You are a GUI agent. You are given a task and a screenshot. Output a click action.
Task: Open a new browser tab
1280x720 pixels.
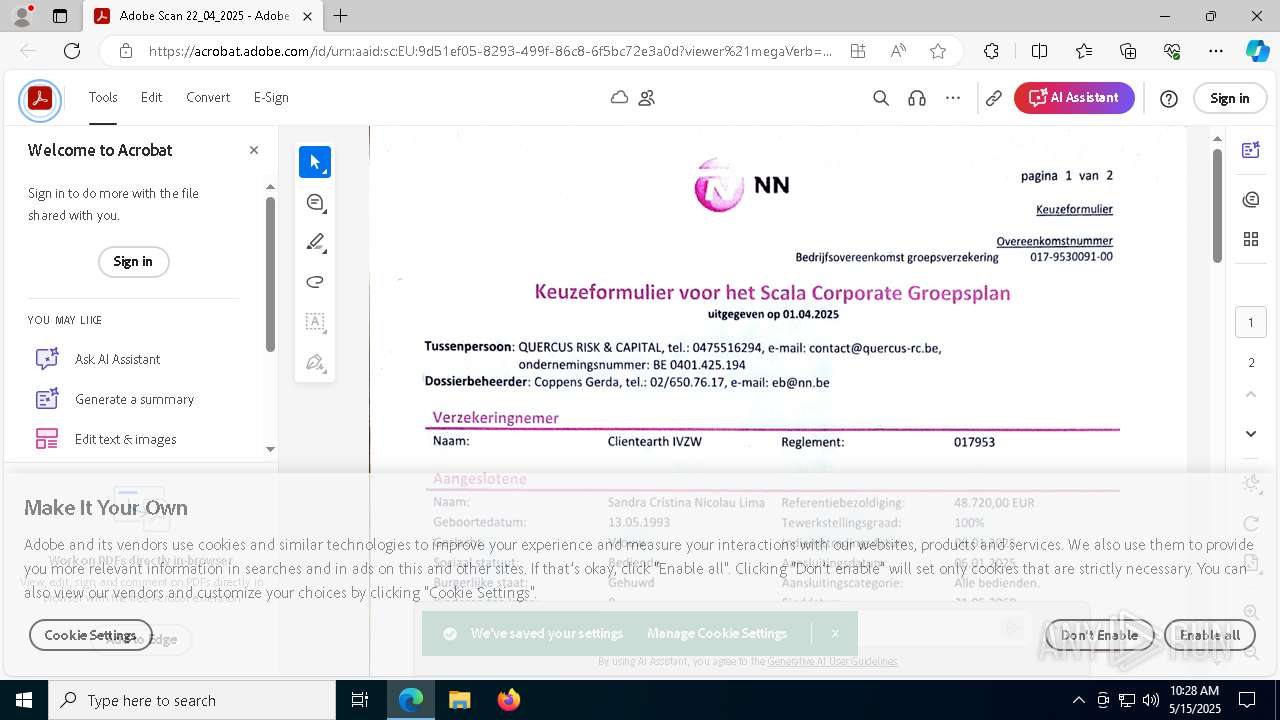pos(341,16)
